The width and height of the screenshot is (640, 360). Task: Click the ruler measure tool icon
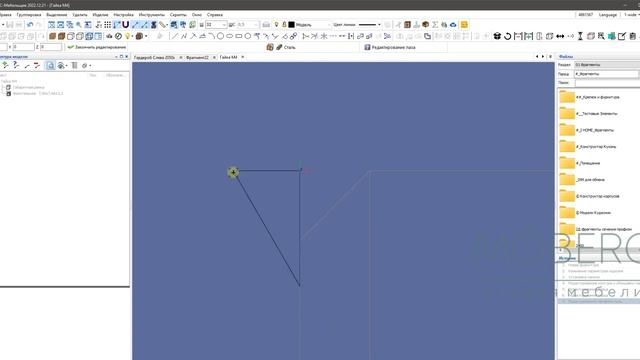pyautogui.click(x=162, y=25)
